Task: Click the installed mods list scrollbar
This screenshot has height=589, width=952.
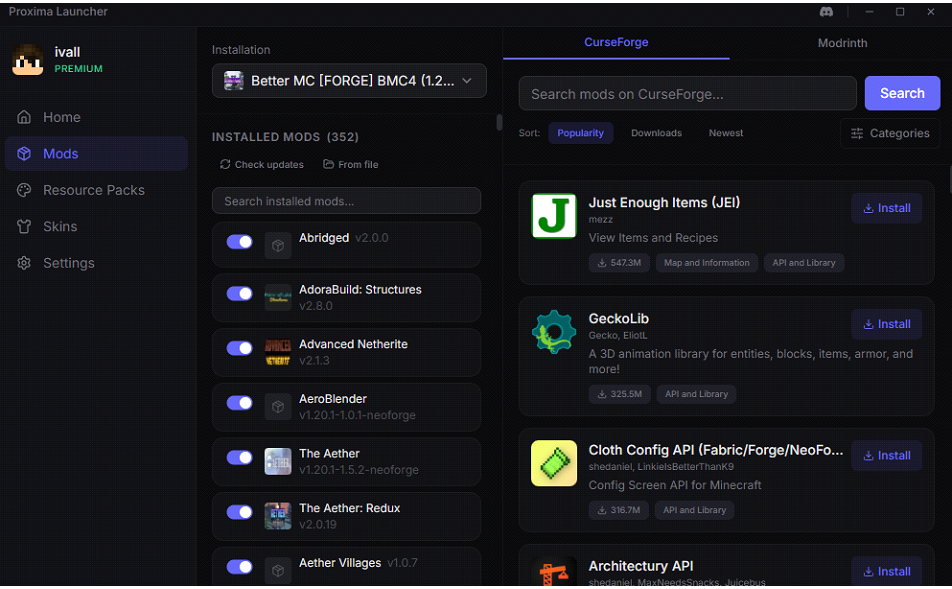Action: point(499,123)
